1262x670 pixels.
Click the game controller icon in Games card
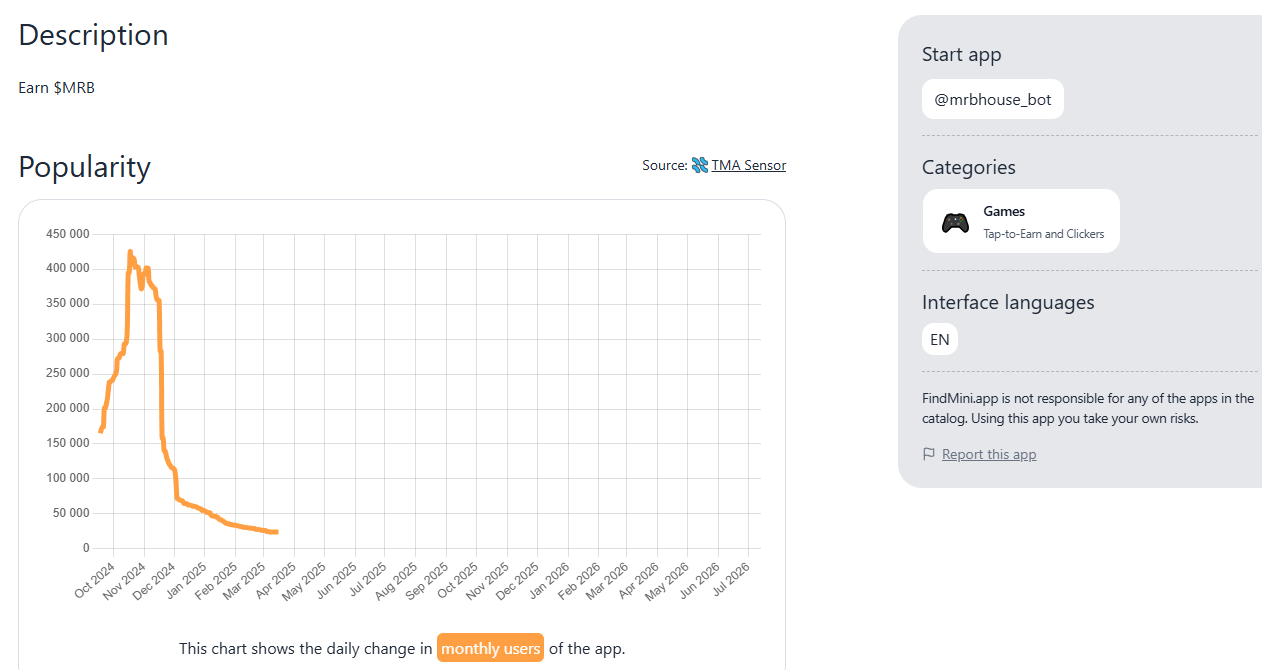(x=955, y=222)
